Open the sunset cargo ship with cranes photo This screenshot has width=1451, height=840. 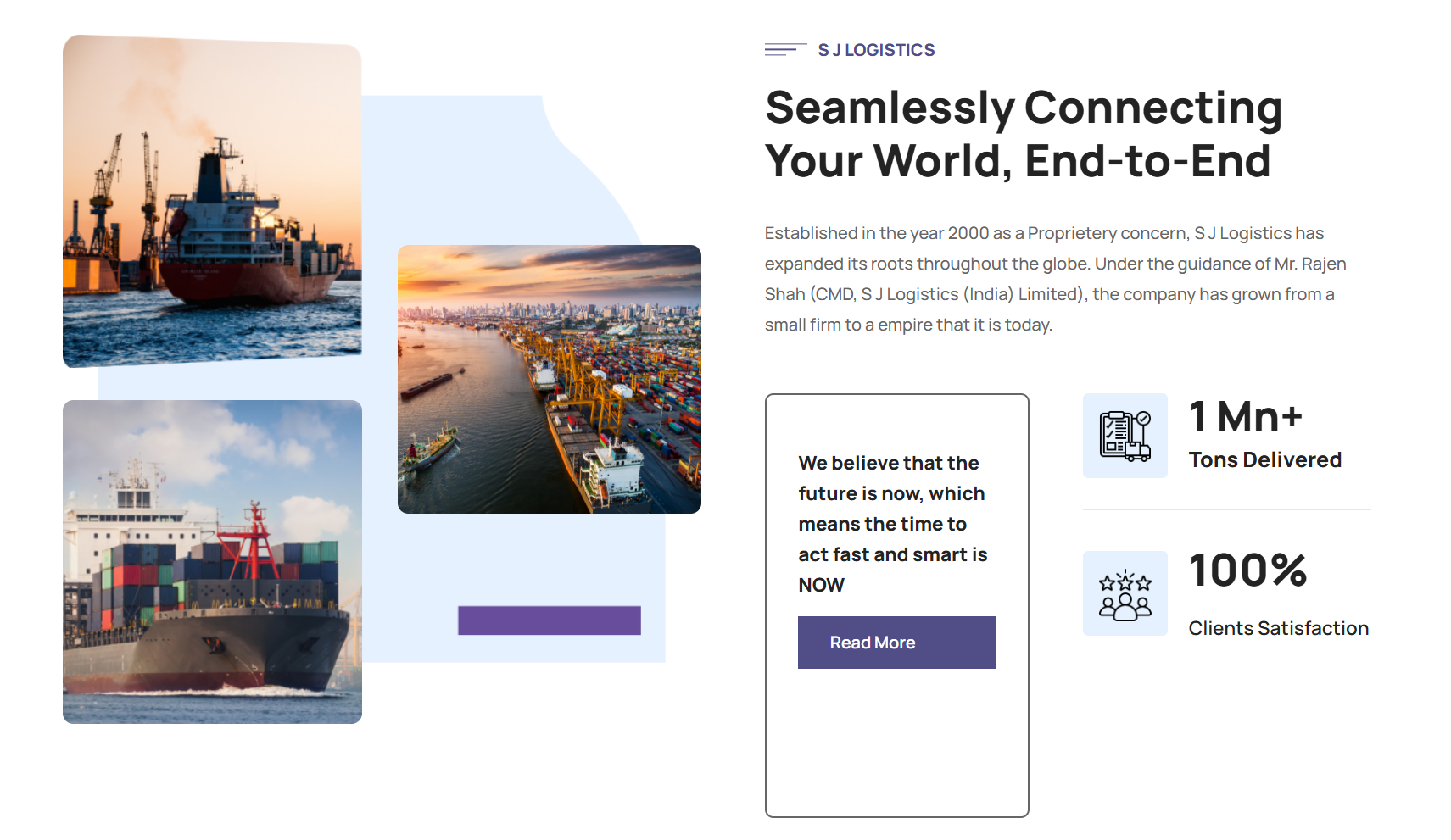pos(212,202)
